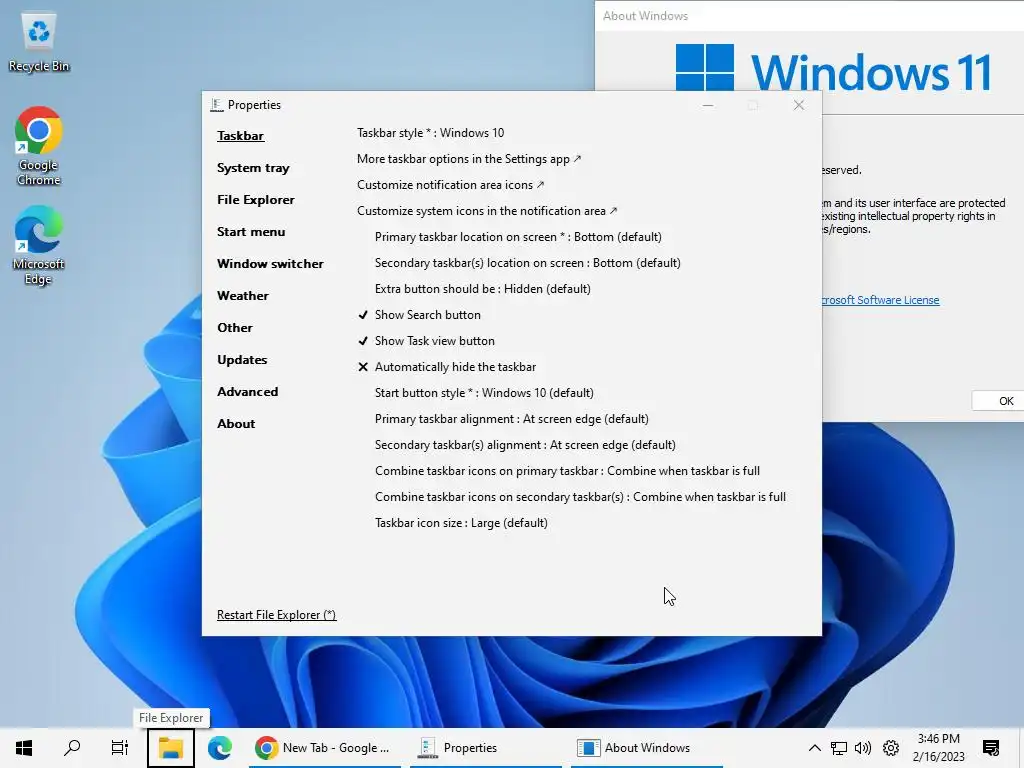1024x768 pixels.
Task: Open the Recycle Bin desktop icon
Action: [x=39, y=42]
